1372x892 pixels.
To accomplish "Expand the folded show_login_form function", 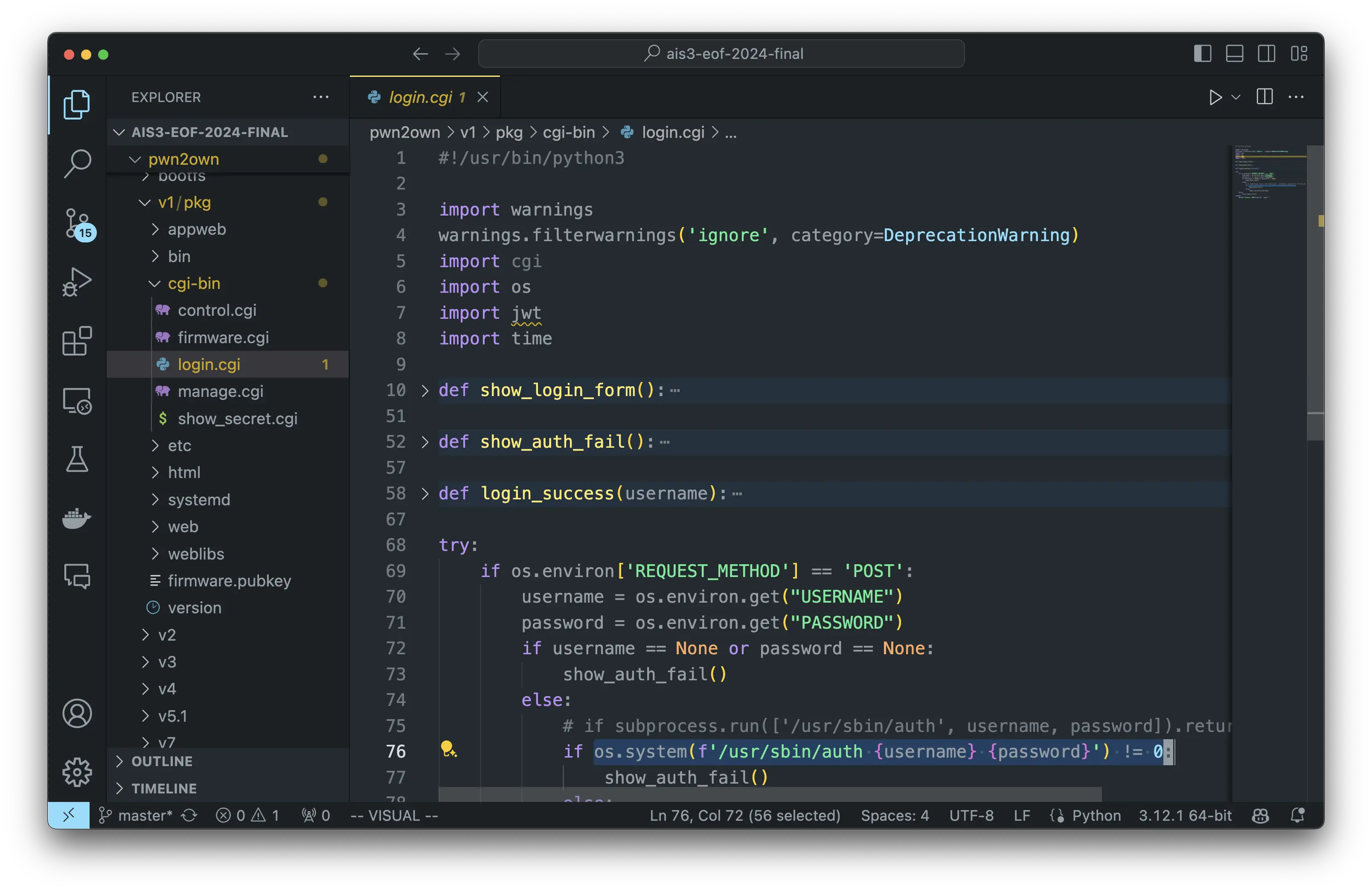I will (425, 391).
